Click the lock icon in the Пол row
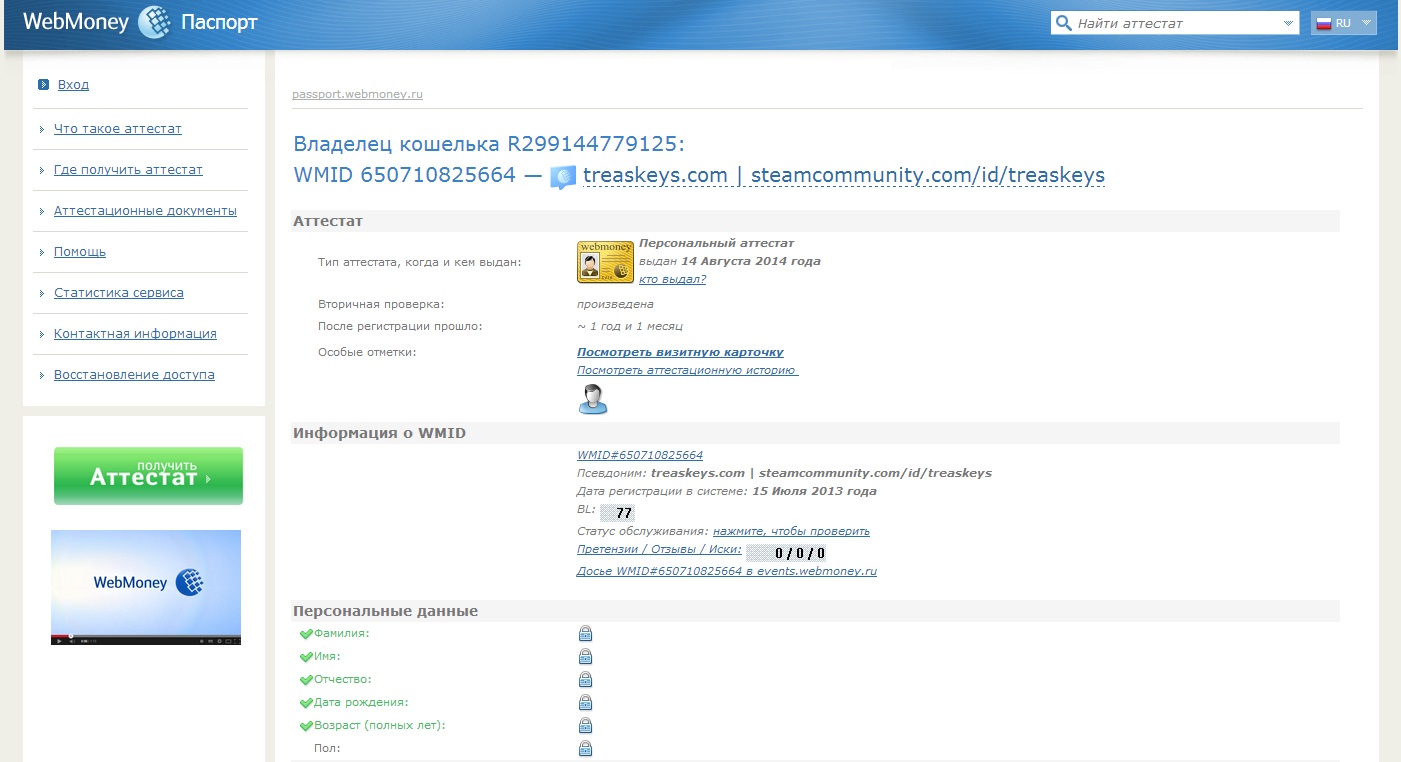Viewport: 1401px width, 762px height. [586, 748]
